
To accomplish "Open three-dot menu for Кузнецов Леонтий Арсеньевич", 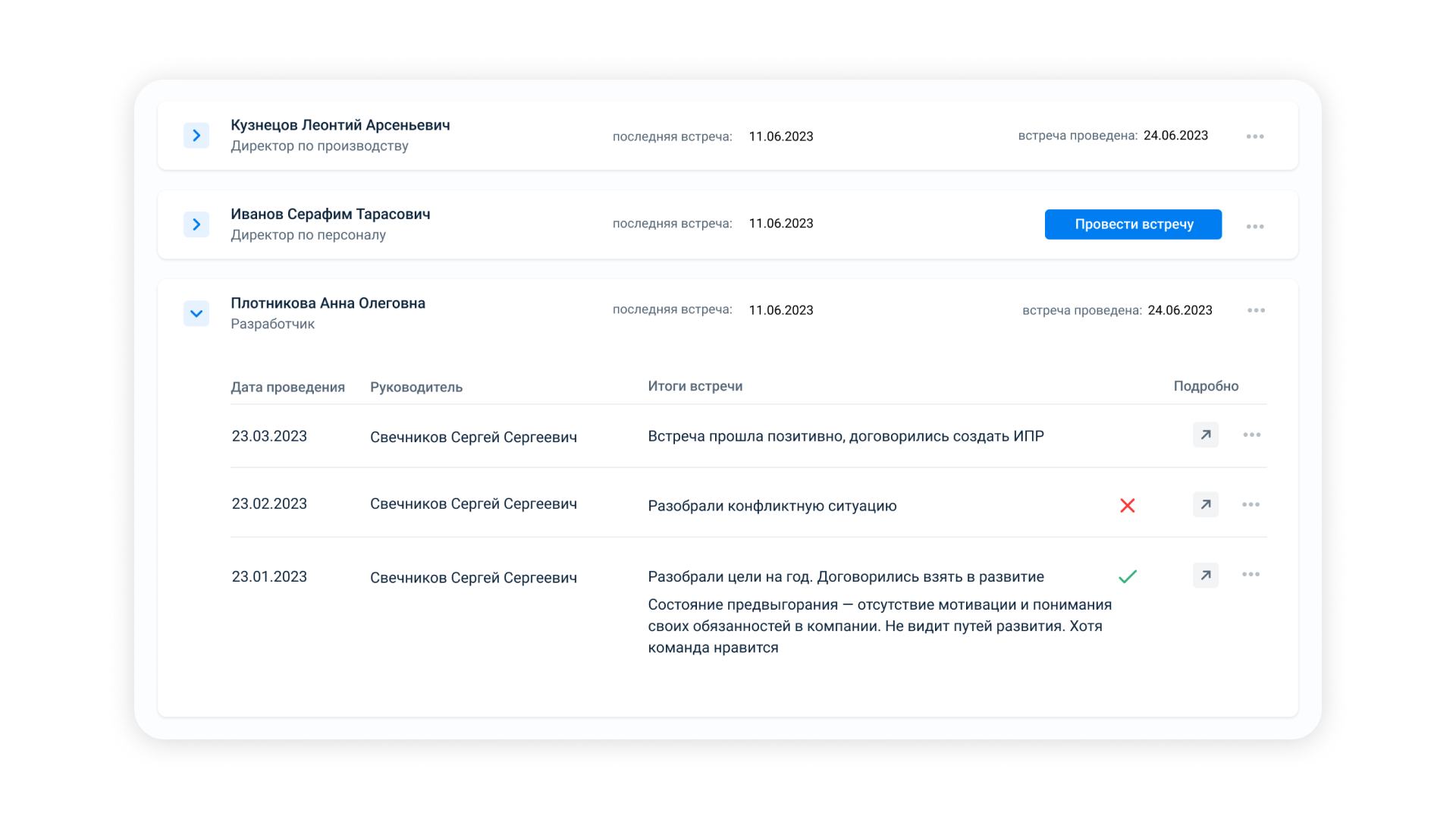I will coord(1255,136).
